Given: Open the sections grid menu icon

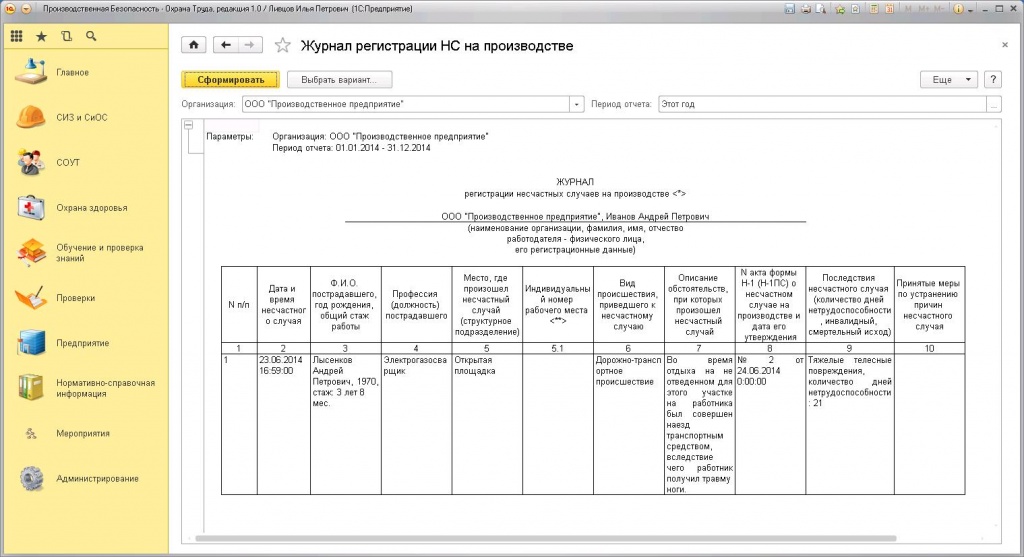Looking at the screenshot, I should pyautogui.click(x=16, y=37).
